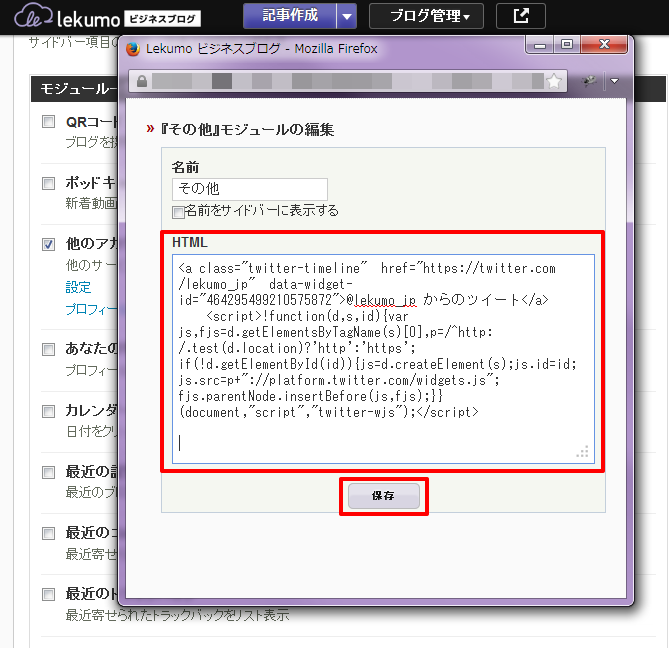Viewport: 669px width, 648px height.
Task: Open the 設定 link
Action: click(78, 287)
